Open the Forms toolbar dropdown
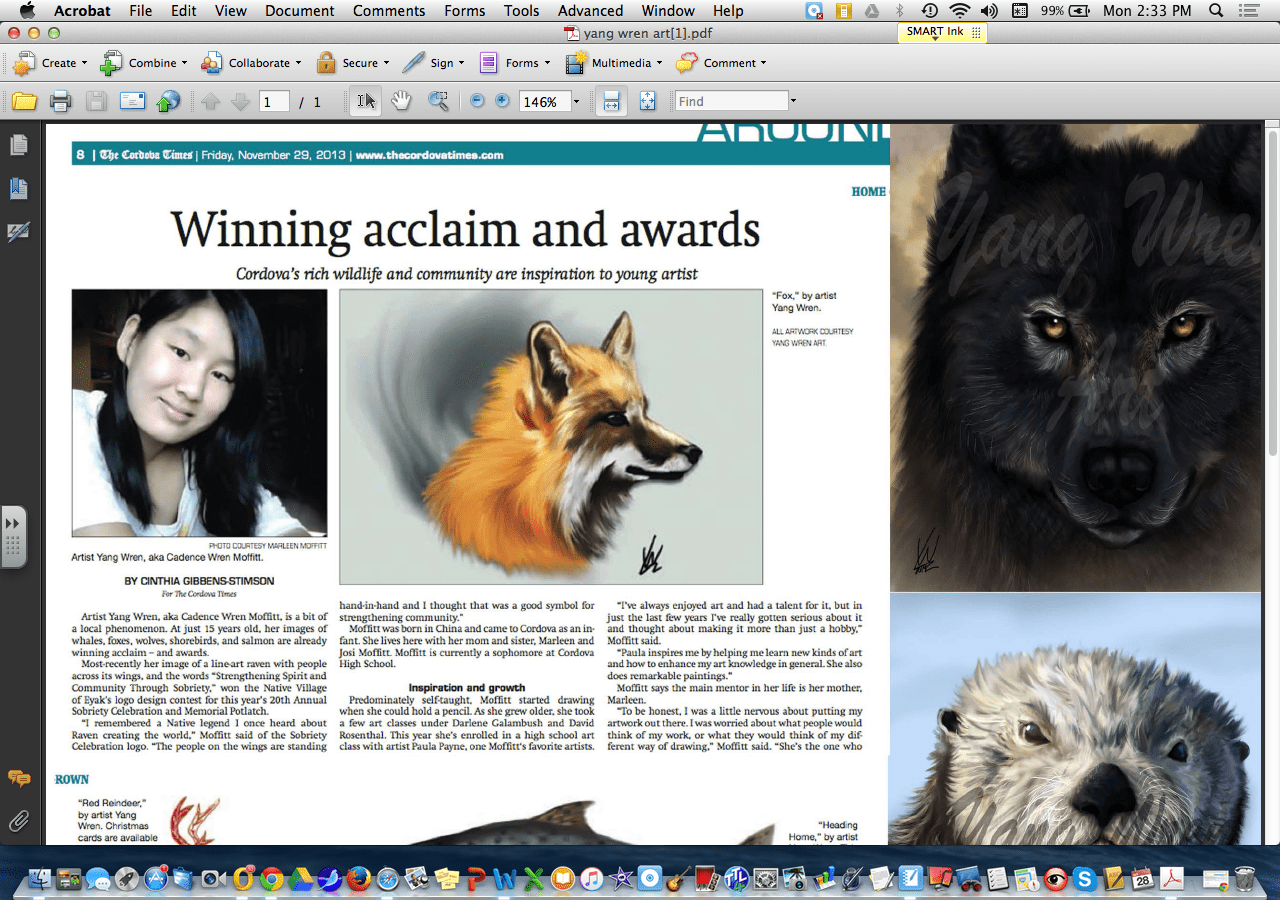The image size is (1280, 900). [x=514, y=63]
